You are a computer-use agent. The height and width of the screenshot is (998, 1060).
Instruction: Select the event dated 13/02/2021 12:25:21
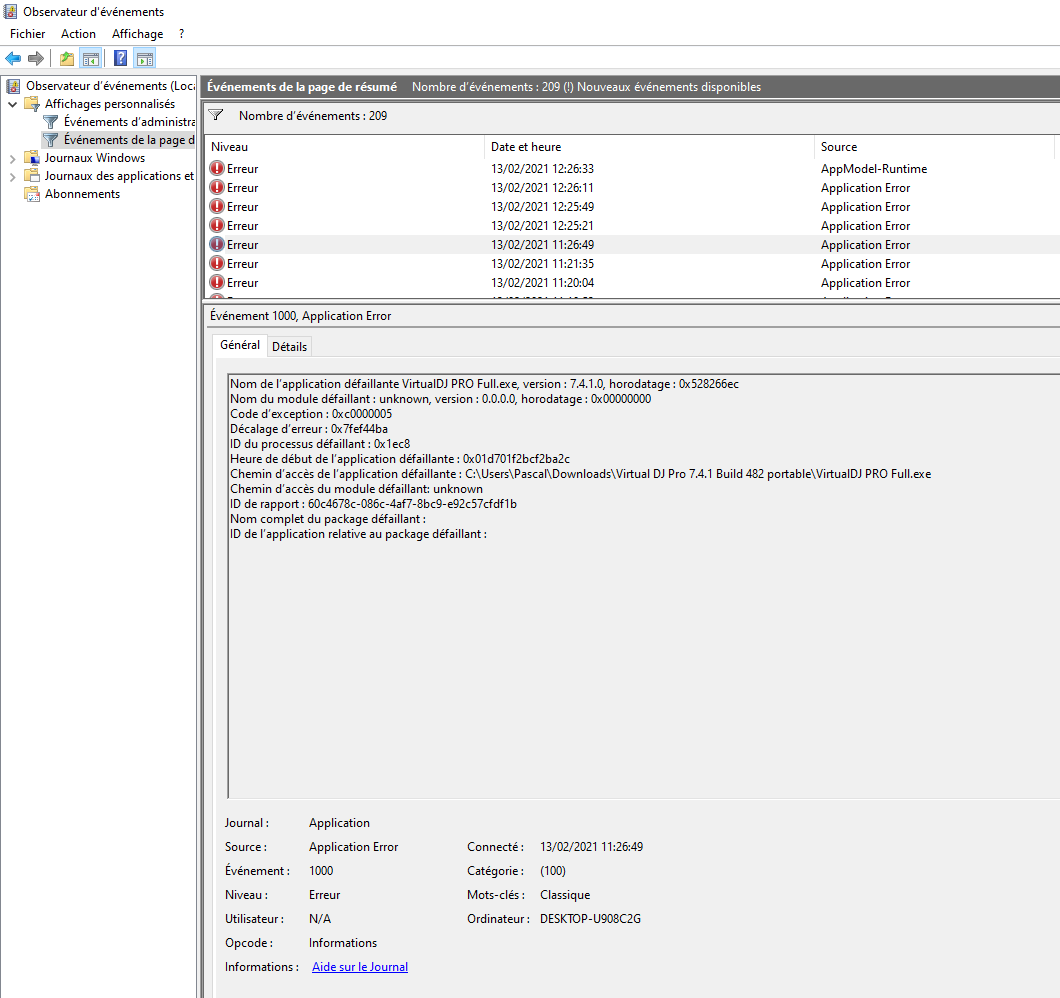point(633,225)
